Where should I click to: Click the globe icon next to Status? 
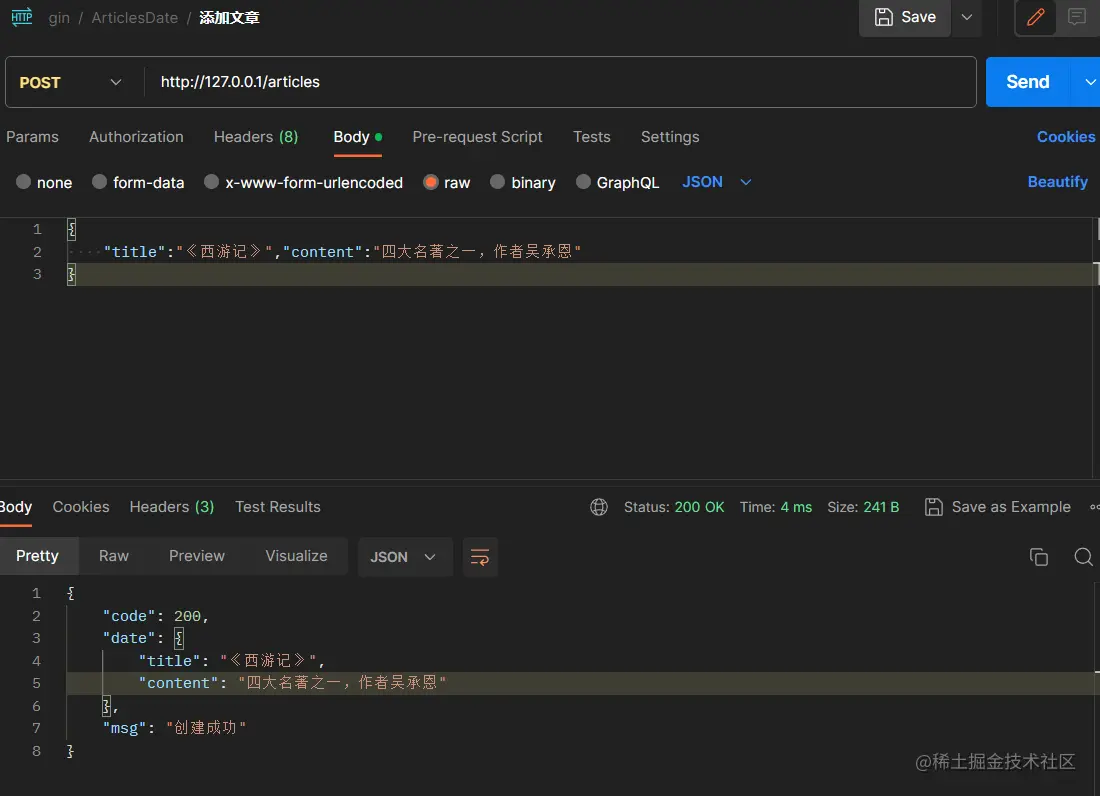click(598, 507)
